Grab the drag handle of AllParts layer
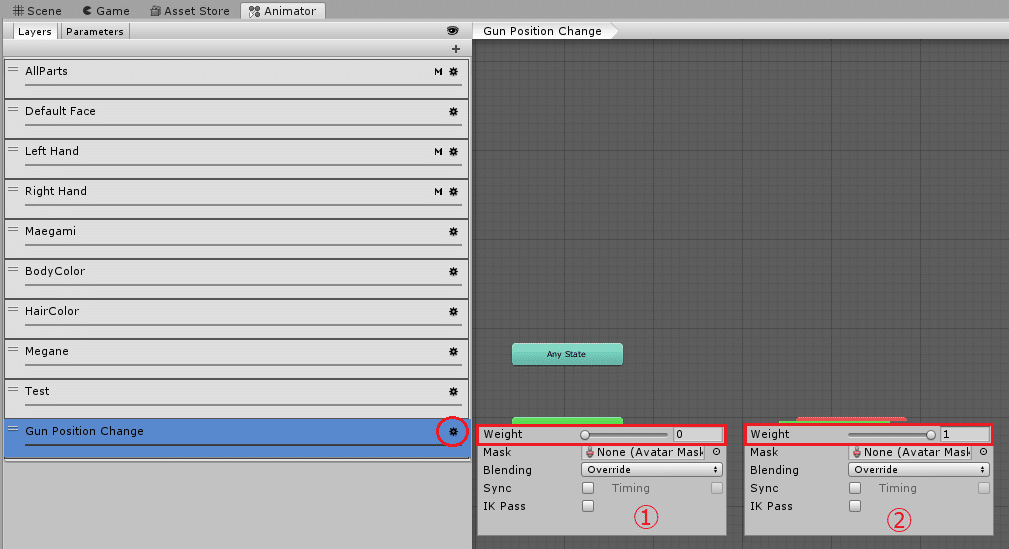 (13, 70)
